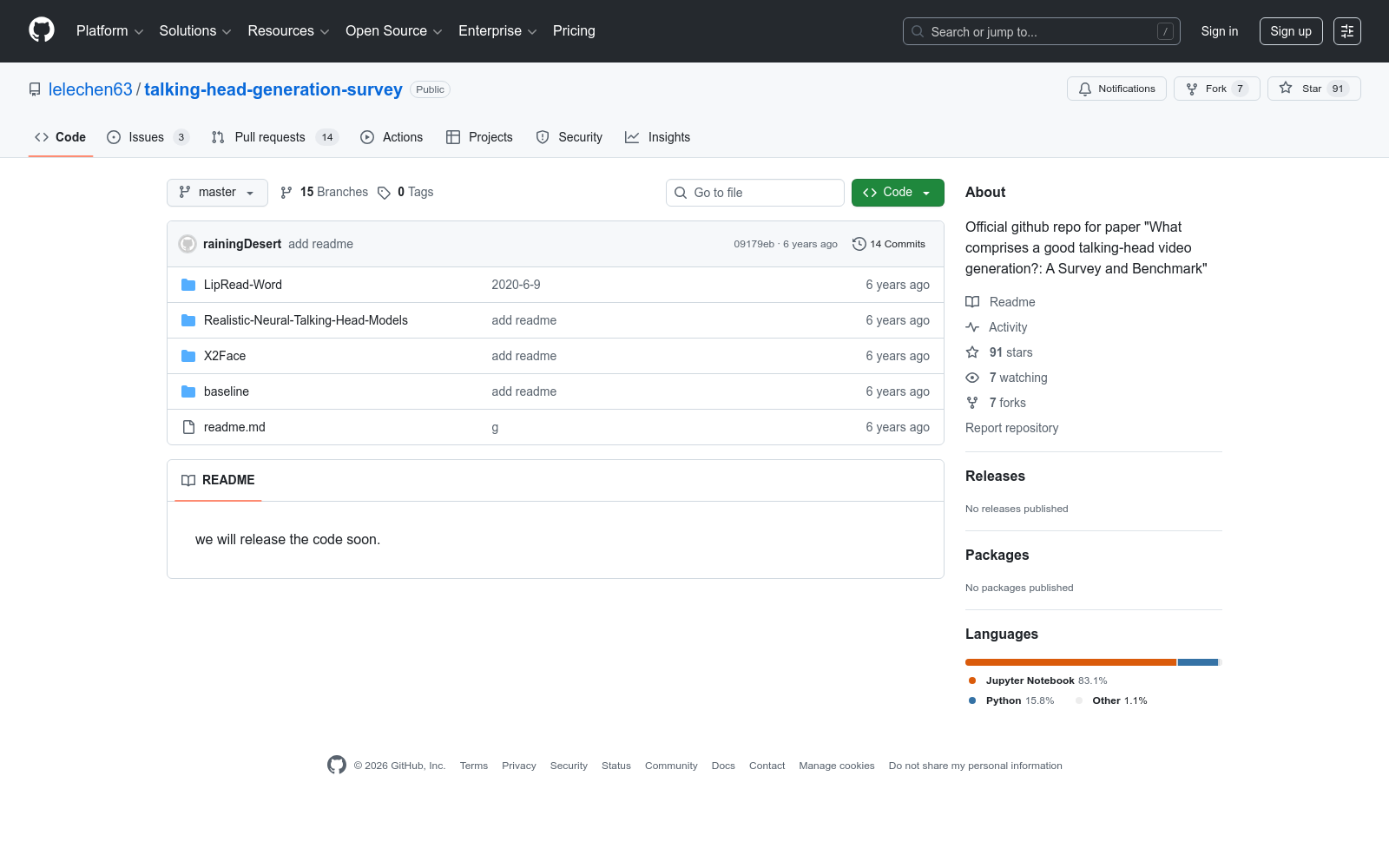Switch to the Actions tab
1389x868 pixels.
pyautogui.click(x=392, y=137)
